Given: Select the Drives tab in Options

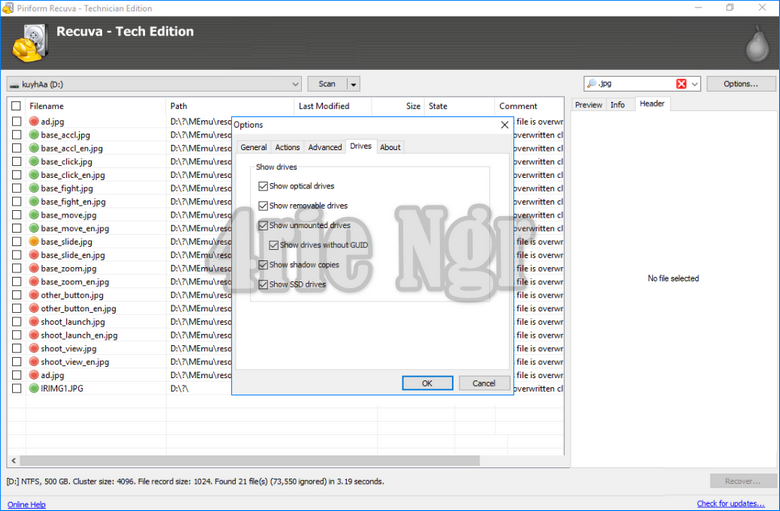Looking at the screenshot, I should [361, 146].
